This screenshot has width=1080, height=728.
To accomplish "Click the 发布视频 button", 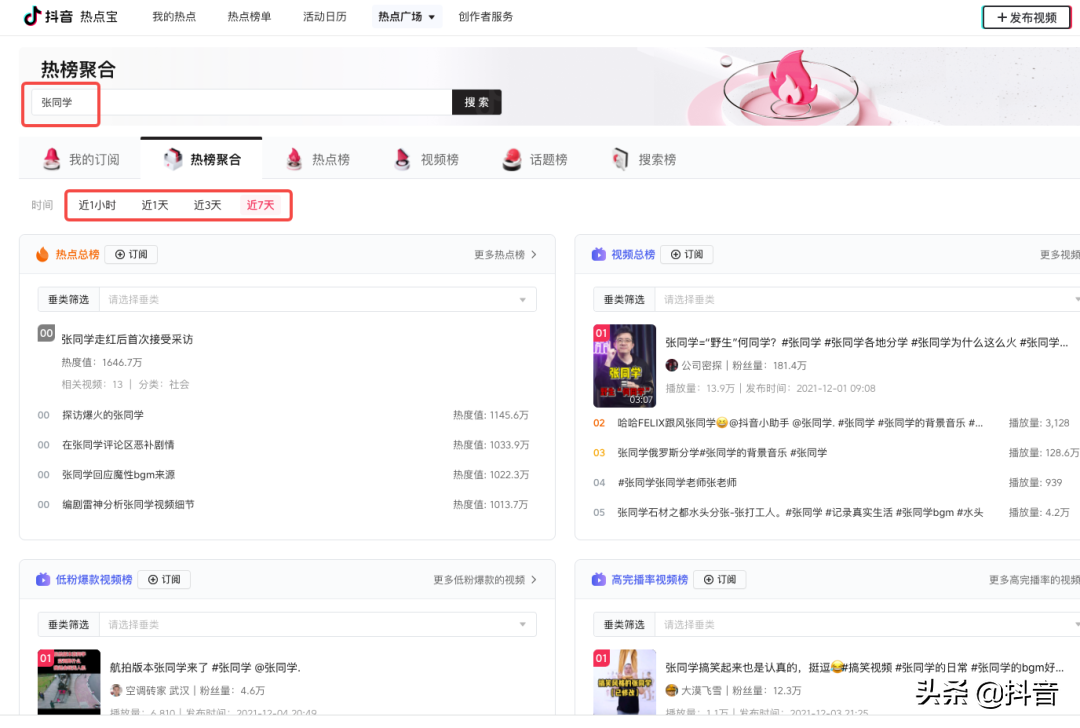I will (x=1026, y=17).
